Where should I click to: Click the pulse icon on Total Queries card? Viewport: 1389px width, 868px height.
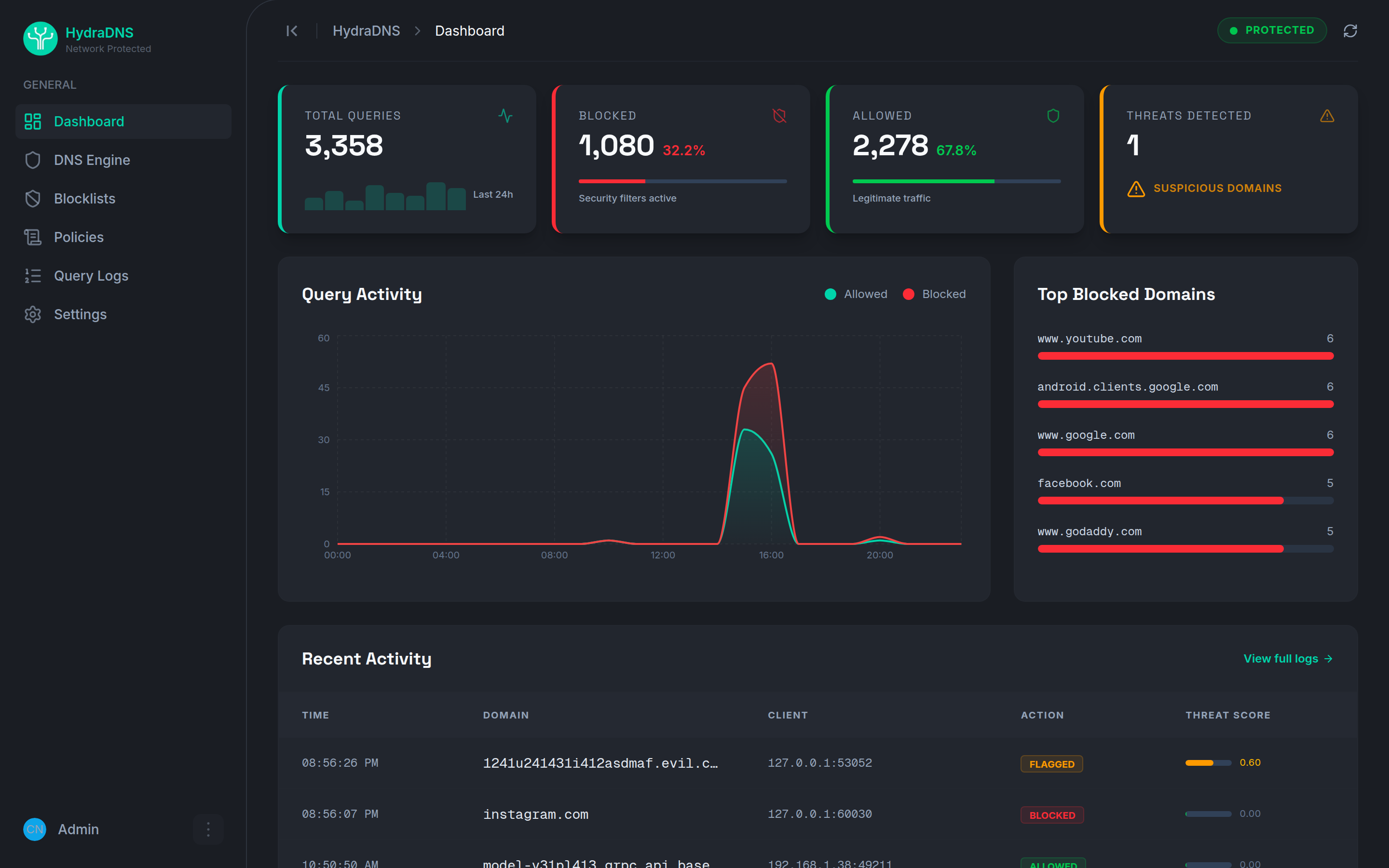pos(505,116)
